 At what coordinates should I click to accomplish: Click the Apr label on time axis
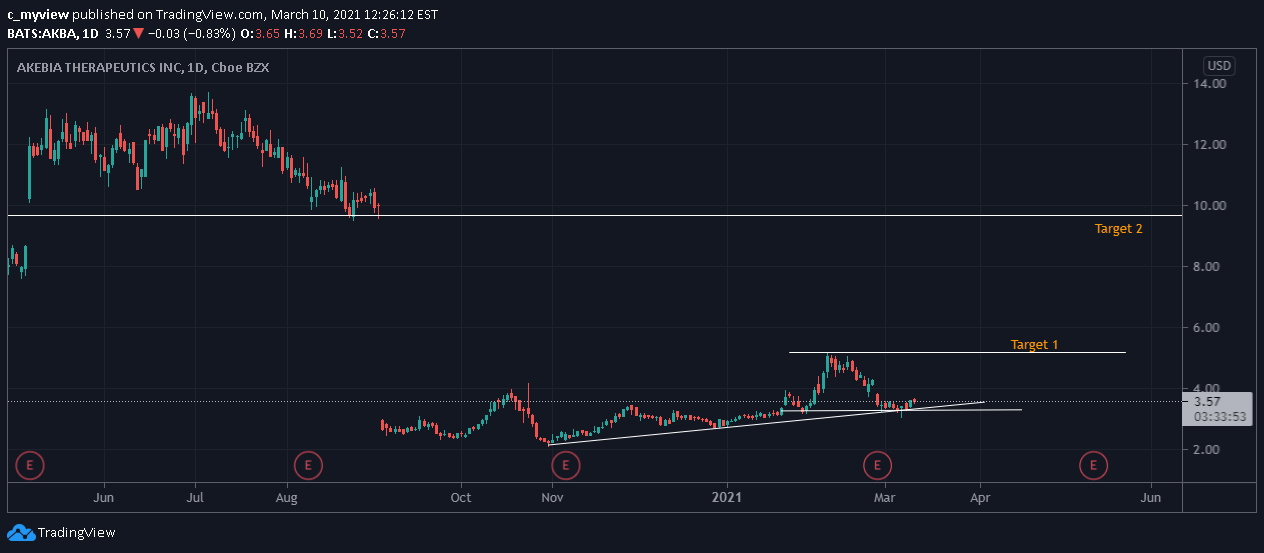click(x=980, y=496)
